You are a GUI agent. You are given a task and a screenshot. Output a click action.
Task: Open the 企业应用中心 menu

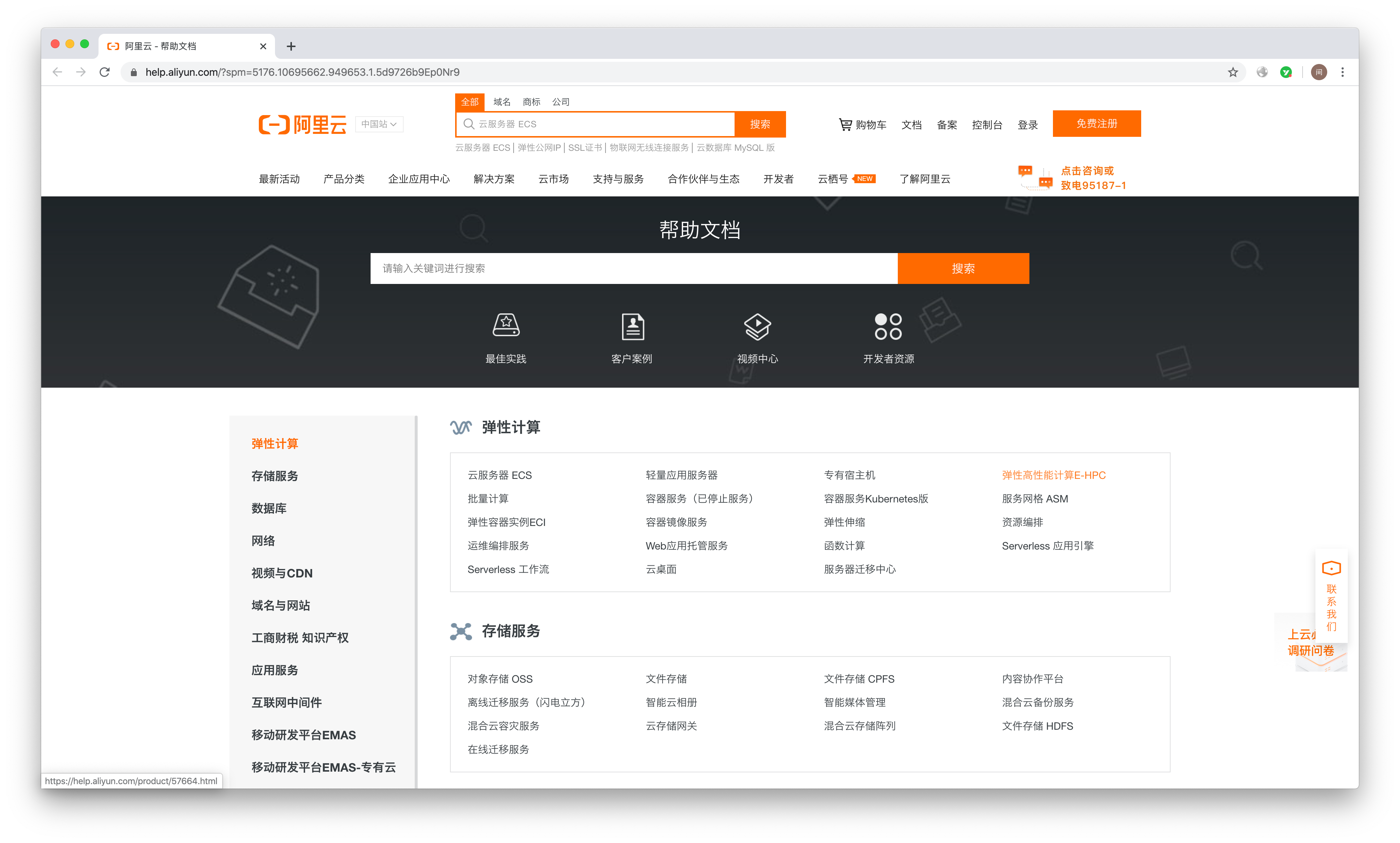(x=418, y=179)
